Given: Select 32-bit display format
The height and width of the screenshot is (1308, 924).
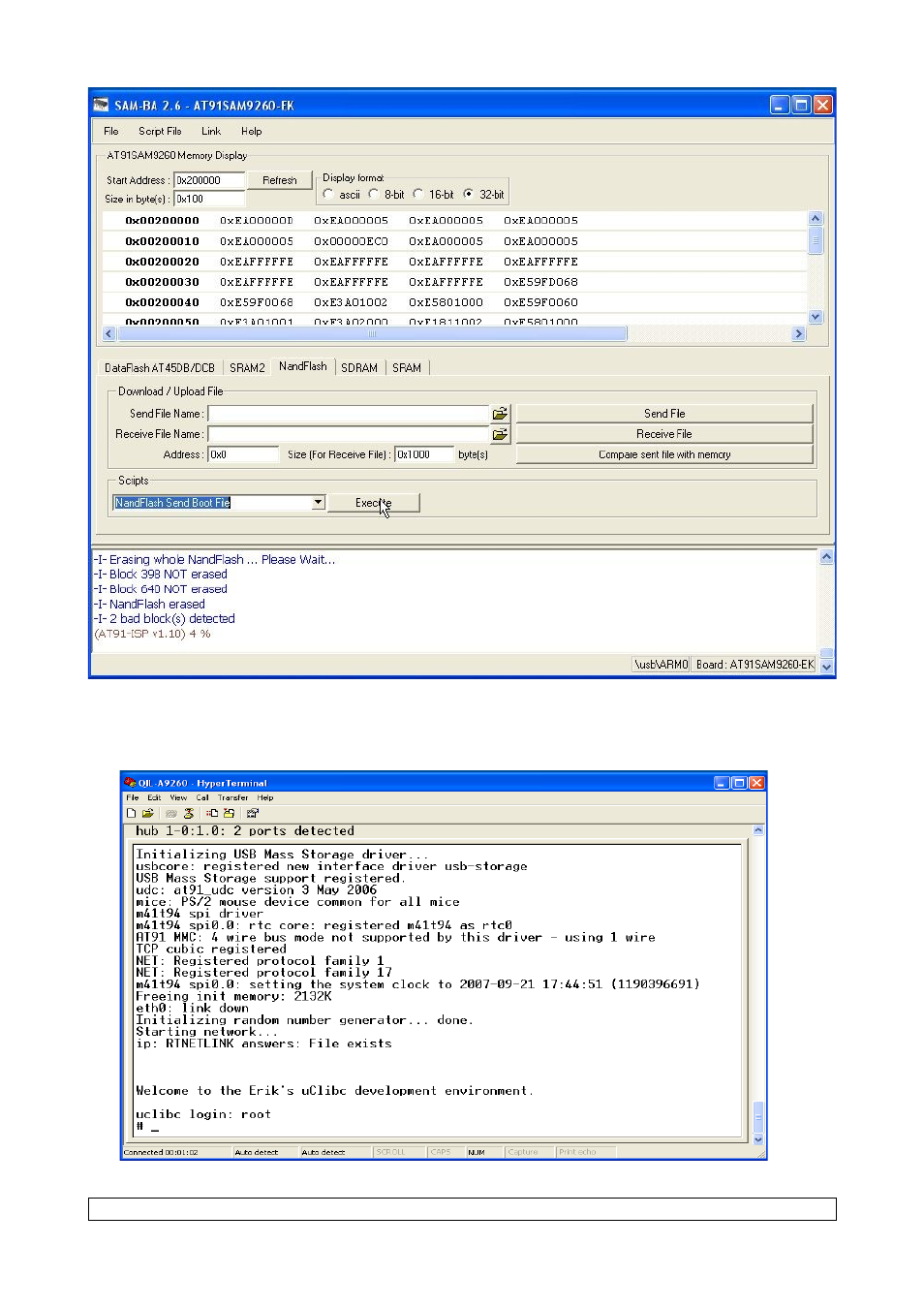Looking at the screenshot, I should (x=468, y=194).
